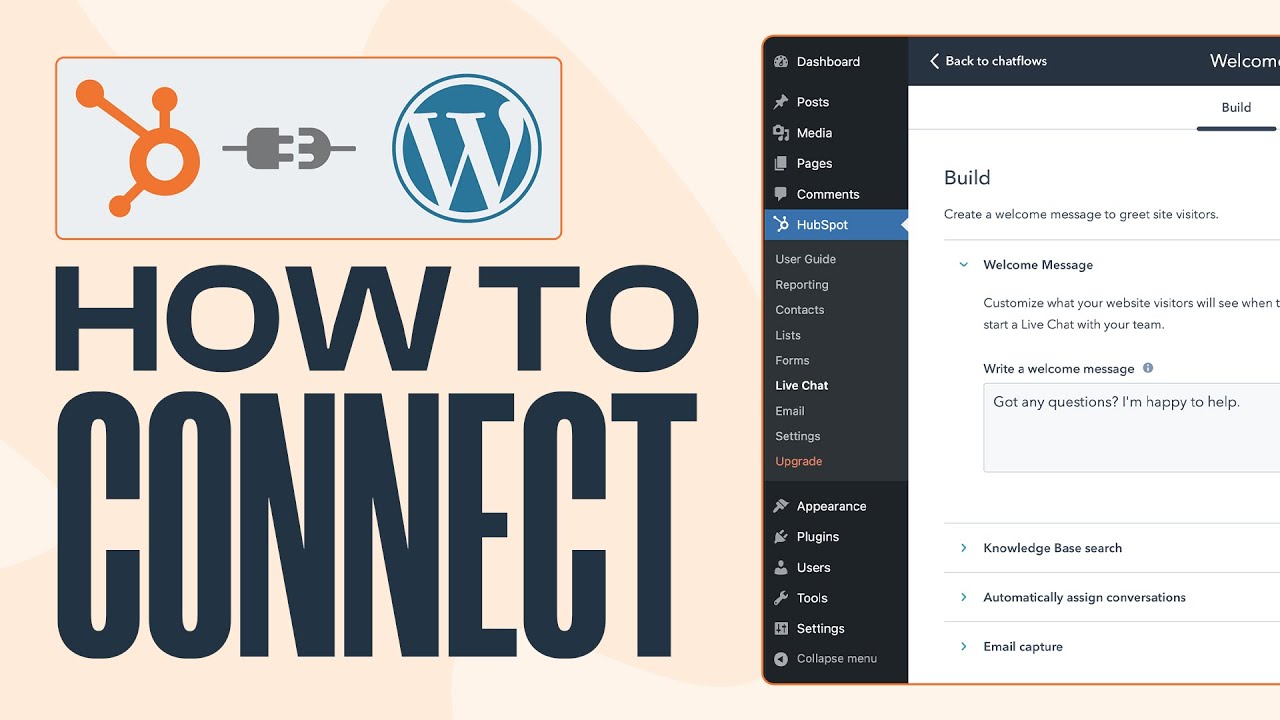1280x720 pixels.
Task: Click the Collapse menu arrow icon
Action: pyautogui.click(x=781, y=659)
